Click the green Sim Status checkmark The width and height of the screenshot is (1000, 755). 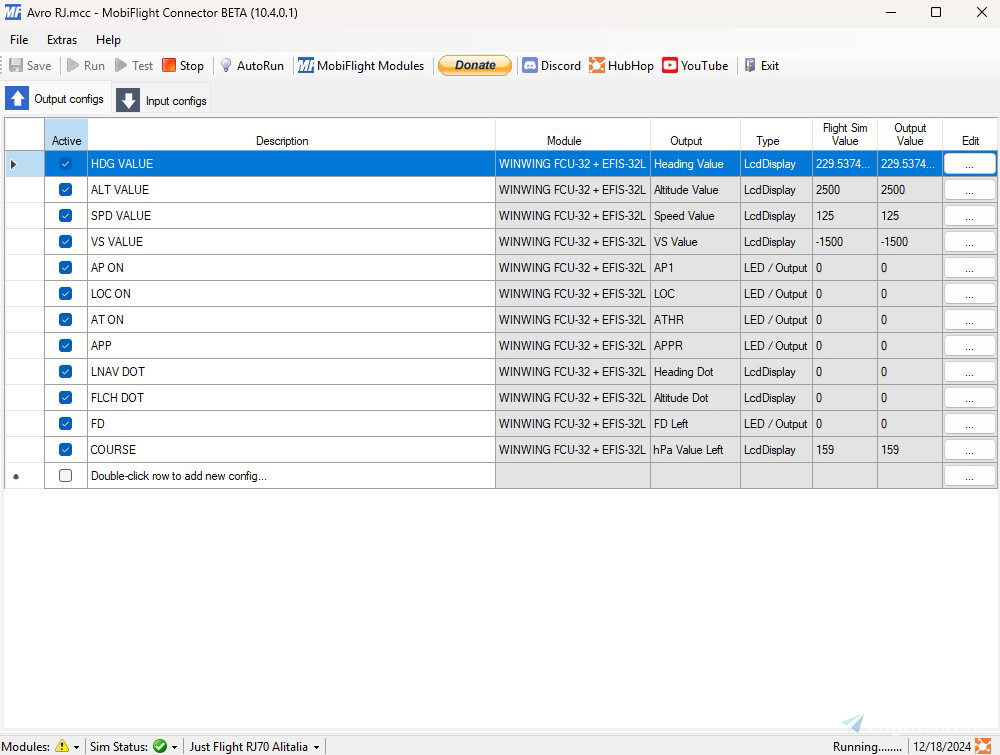(160, 746)
